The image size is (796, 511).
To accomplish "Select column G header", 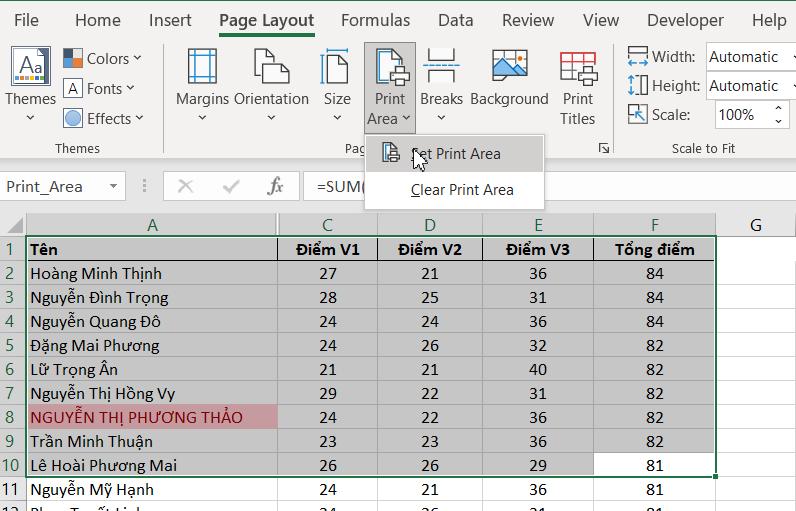I will pos(755,224).
